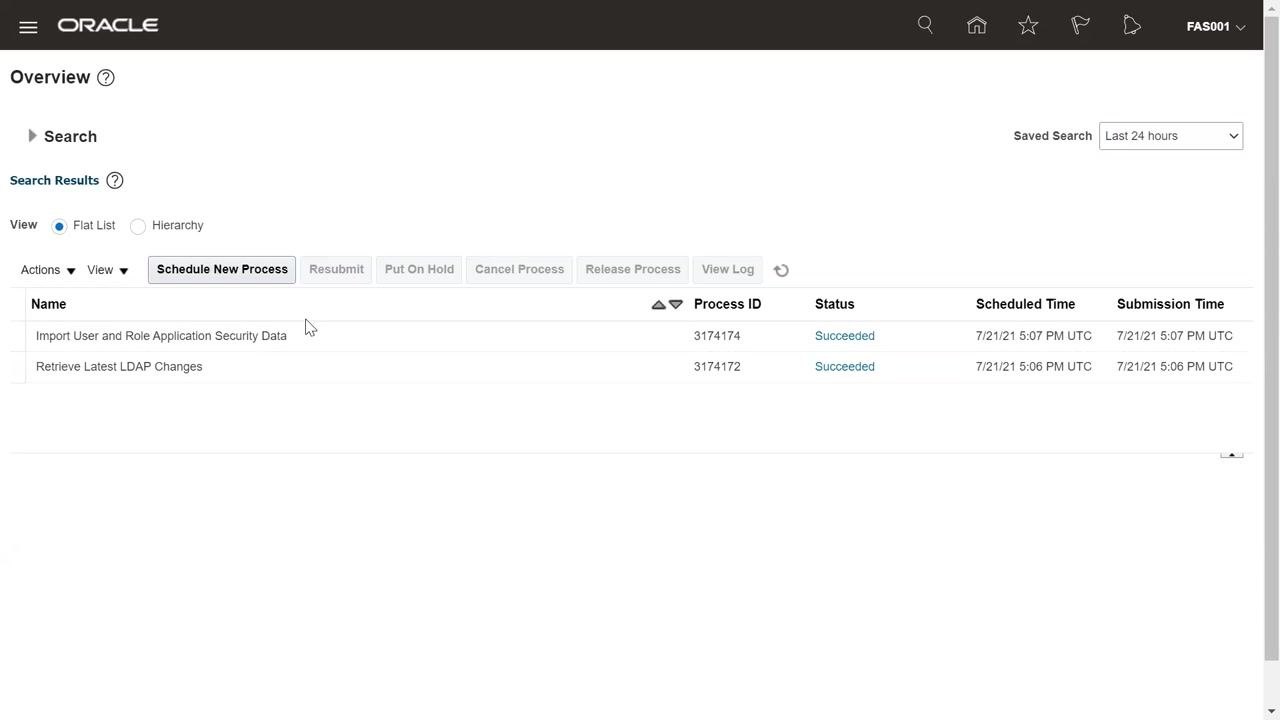Sort Name column ascending
This screenshot has width=1280, height=720.
coord(658,305)
